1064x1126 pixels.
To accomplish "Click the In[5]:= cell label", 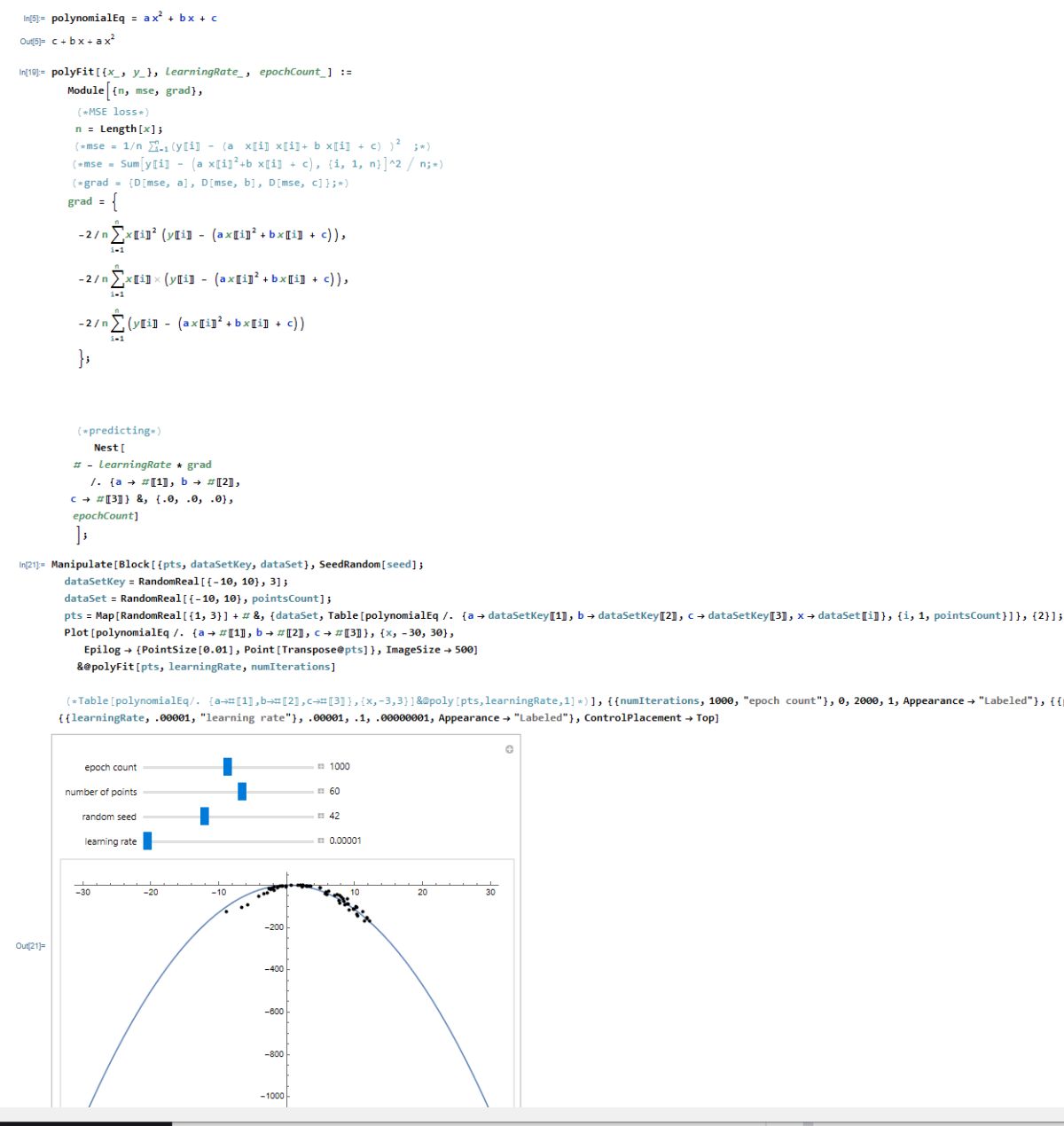I will click(x=32, y=19).
